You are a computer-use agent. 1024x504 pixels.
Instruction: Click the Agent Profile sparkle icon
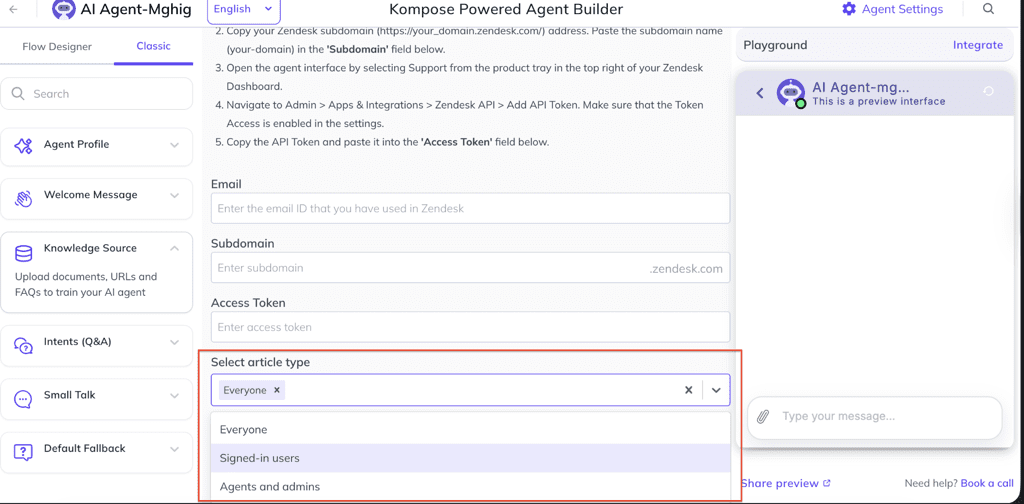coord(24,146)
